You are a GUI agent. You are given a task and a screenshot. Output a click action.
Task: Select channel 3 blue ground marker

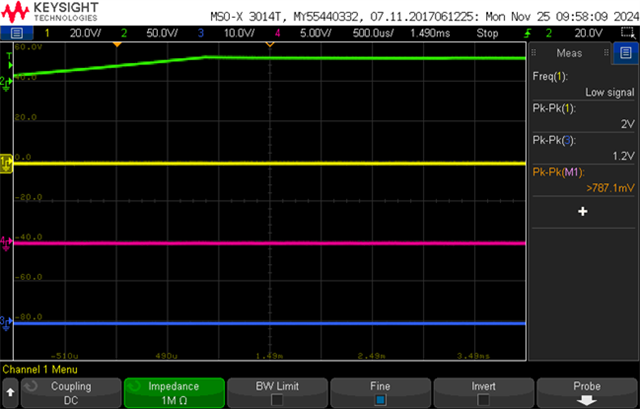click(x=6, y=323)
